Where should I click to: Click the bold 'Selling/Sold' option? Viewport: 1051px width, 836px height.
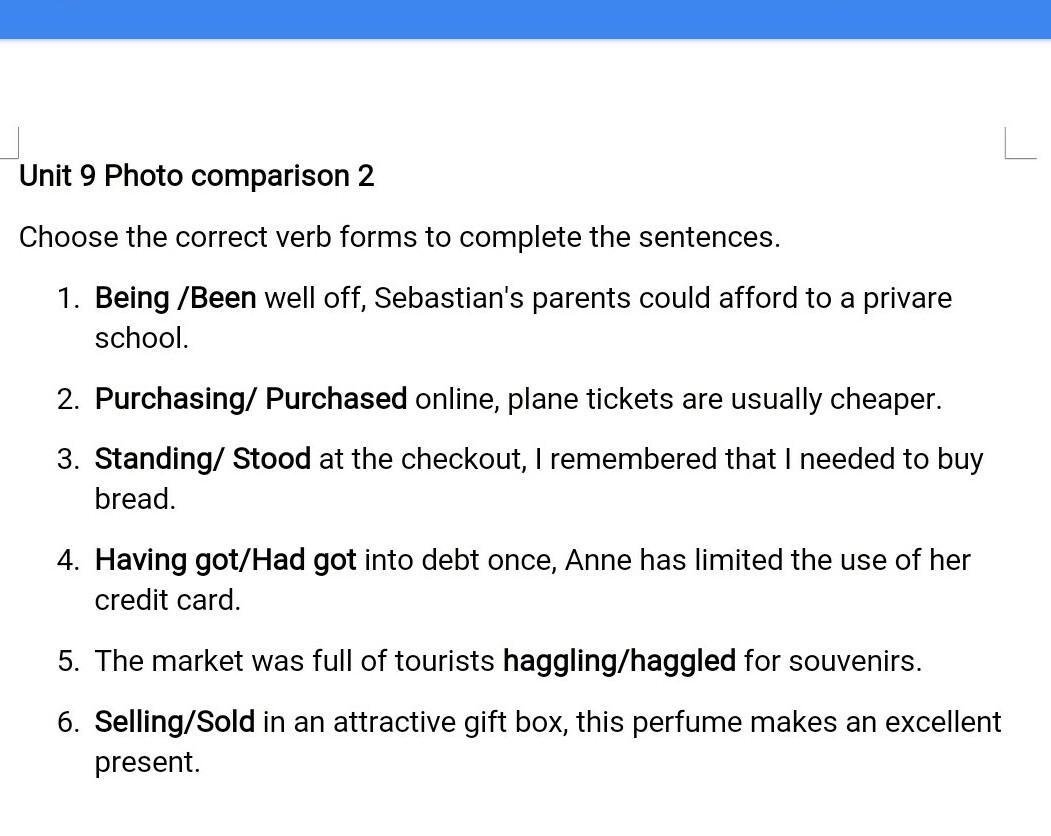(x=174, y=722)
